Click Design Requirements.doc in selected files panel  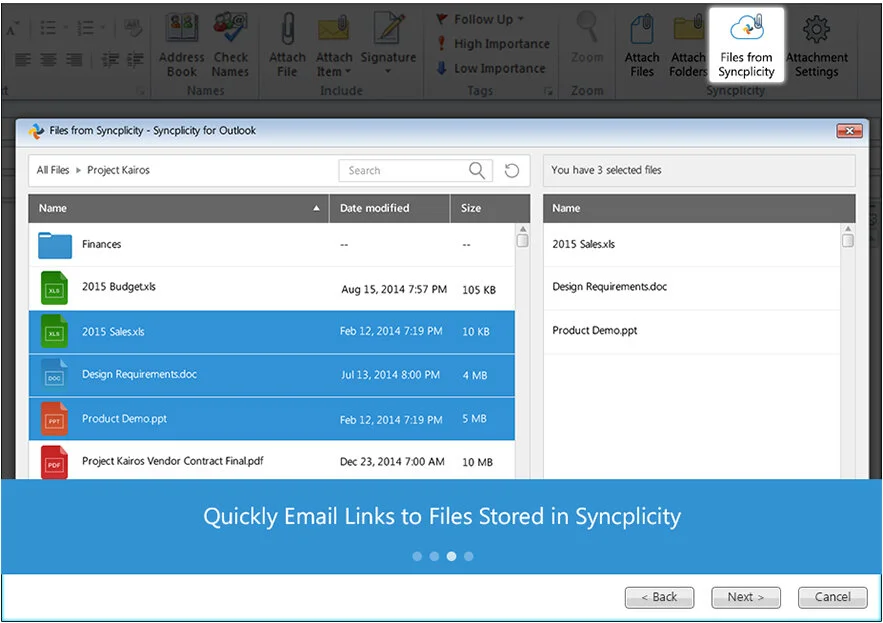692,287
